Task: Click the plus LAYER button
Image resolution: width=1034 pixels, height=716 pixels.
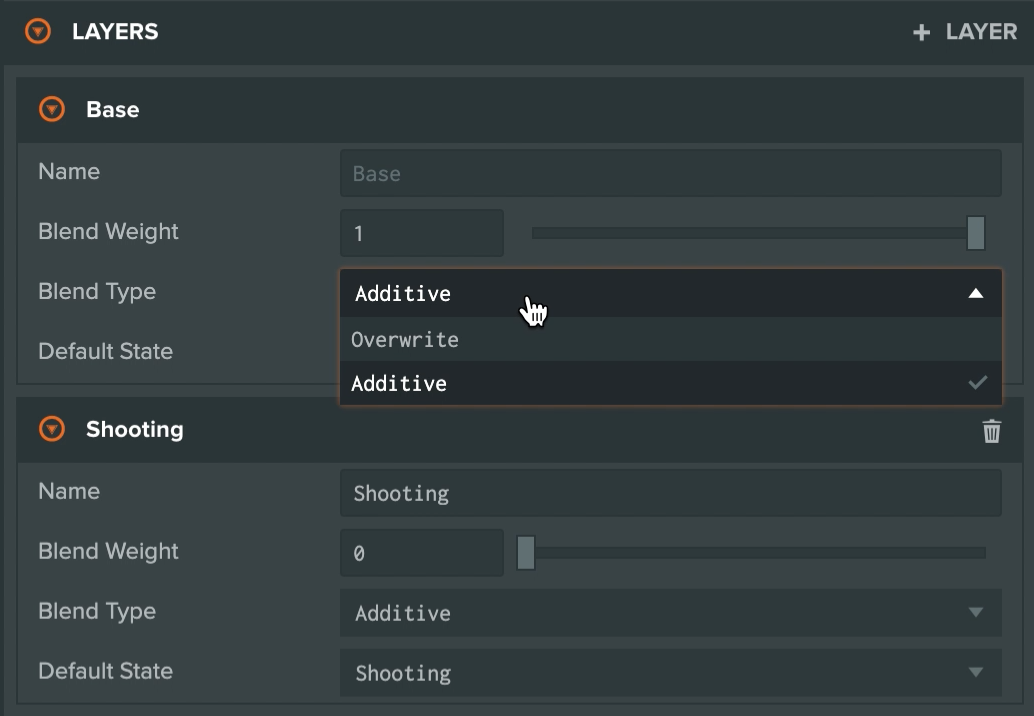Action: point(964,32)
